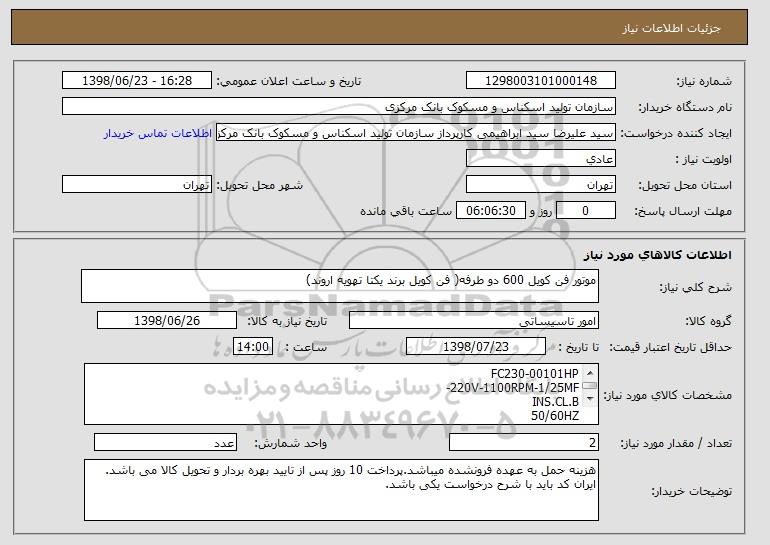Click the شماره نیاز label

point(704,81)
